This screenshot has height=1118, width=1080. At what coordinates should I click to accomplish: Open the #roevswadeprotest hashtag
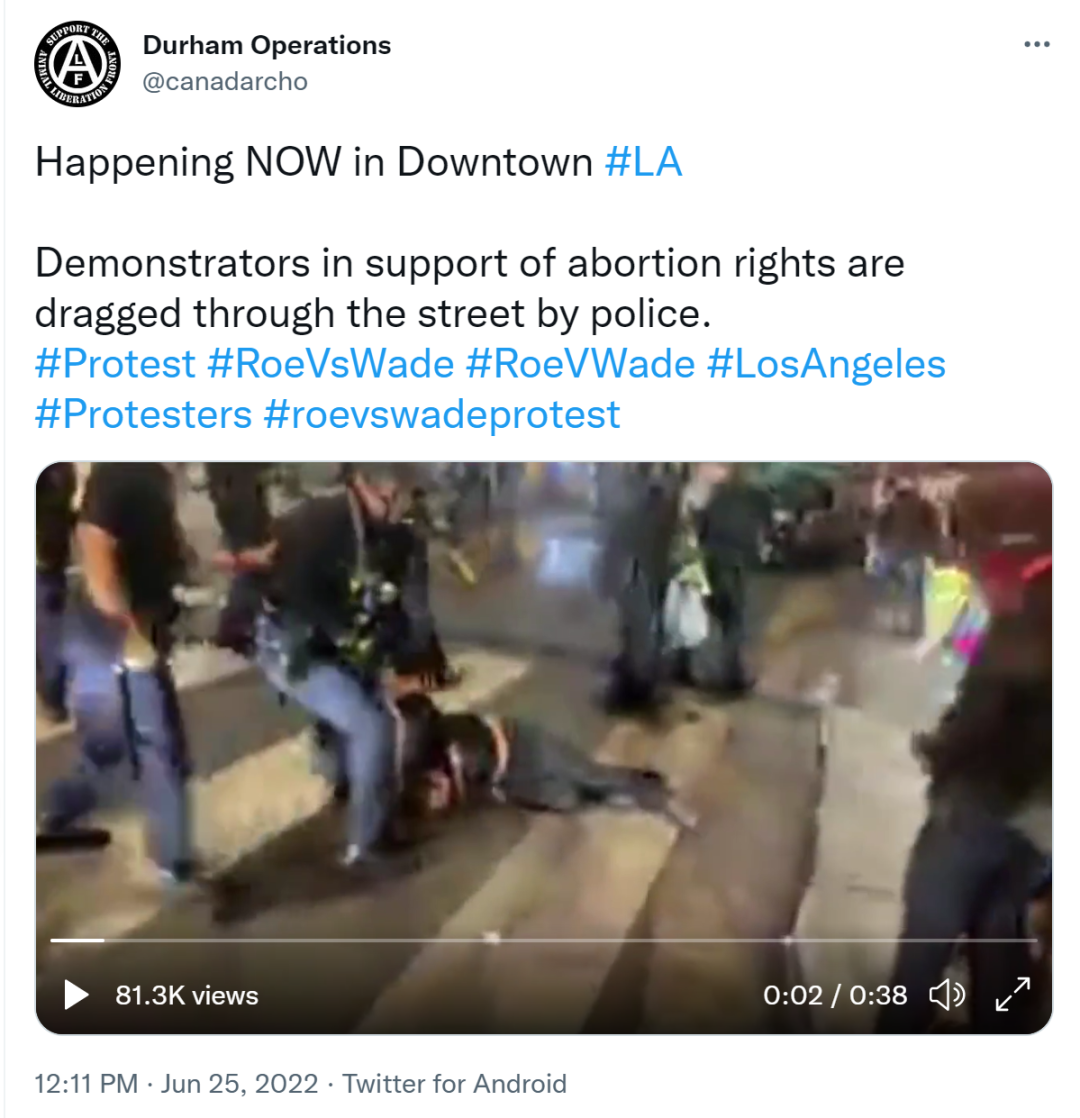(442, 414)
